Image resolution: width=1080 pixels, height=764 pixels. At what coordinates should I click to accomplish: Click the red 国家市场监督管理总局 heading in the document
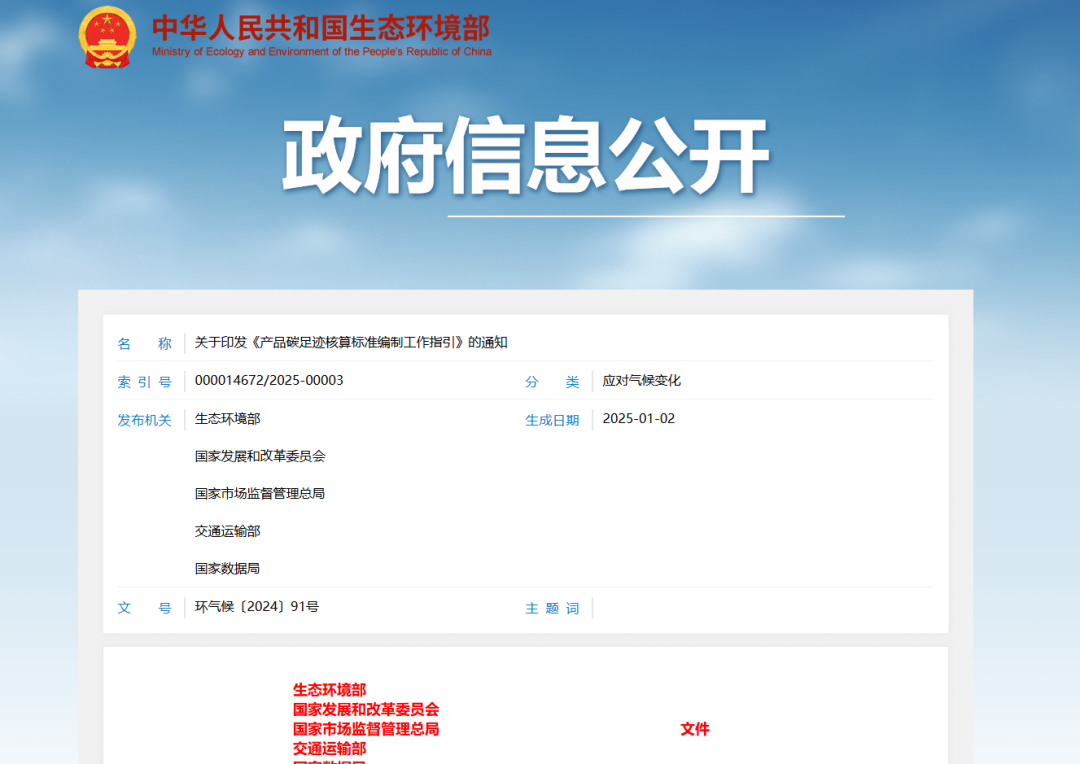(366, 729)
